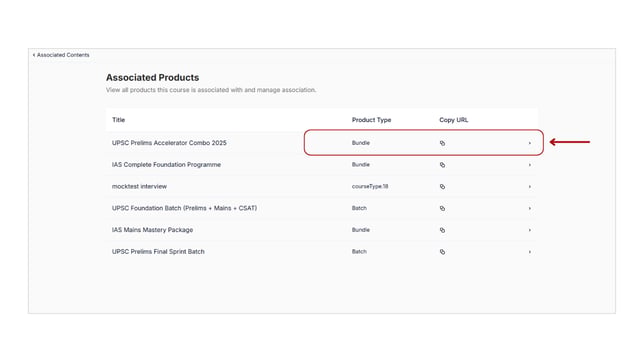
Task: Open chevron for UPSC Prelims Accelerator Combo 2025
Action: [x=530, y=143]
